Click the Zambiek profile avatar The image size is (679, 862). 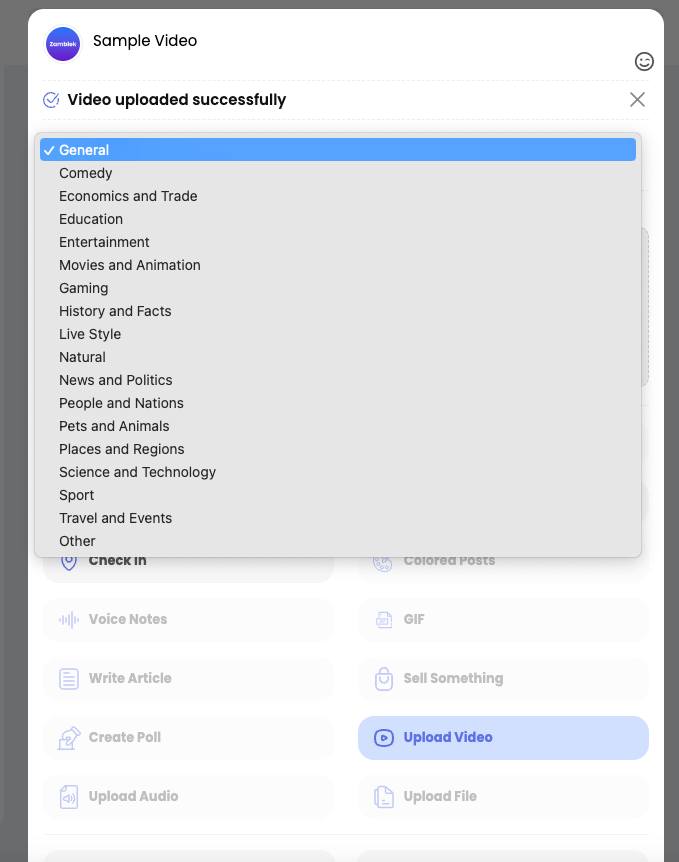[63, 44]
